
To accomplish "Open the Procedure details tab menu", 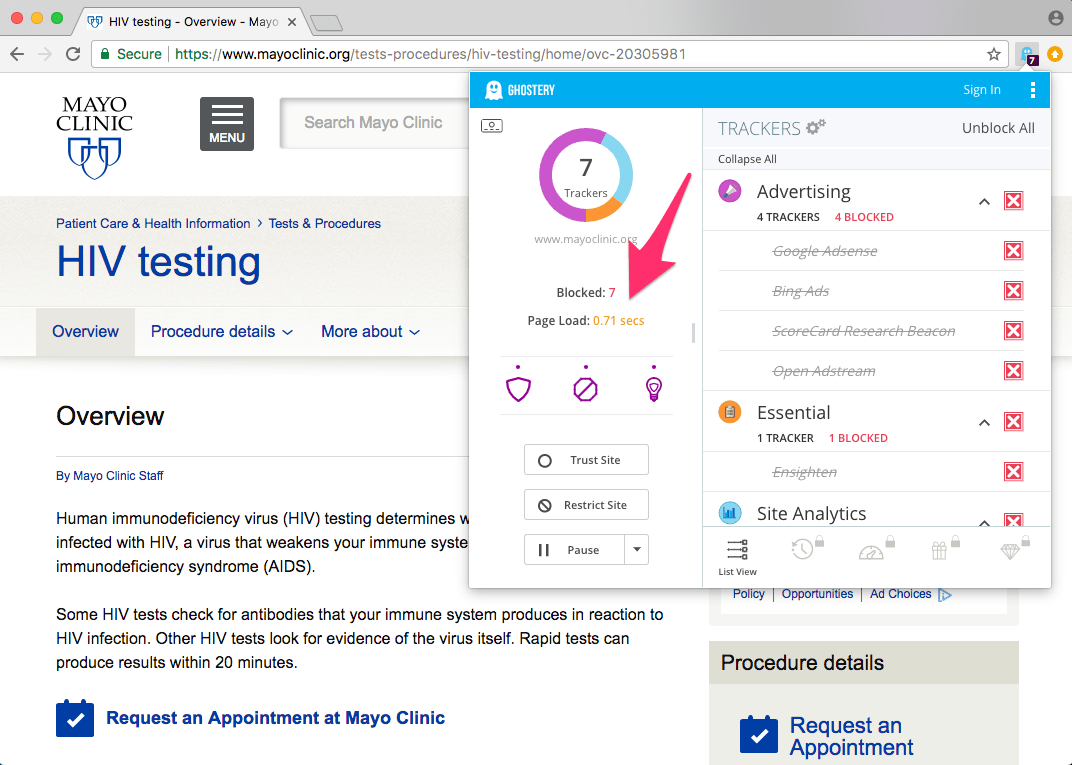I will point(222,332).
